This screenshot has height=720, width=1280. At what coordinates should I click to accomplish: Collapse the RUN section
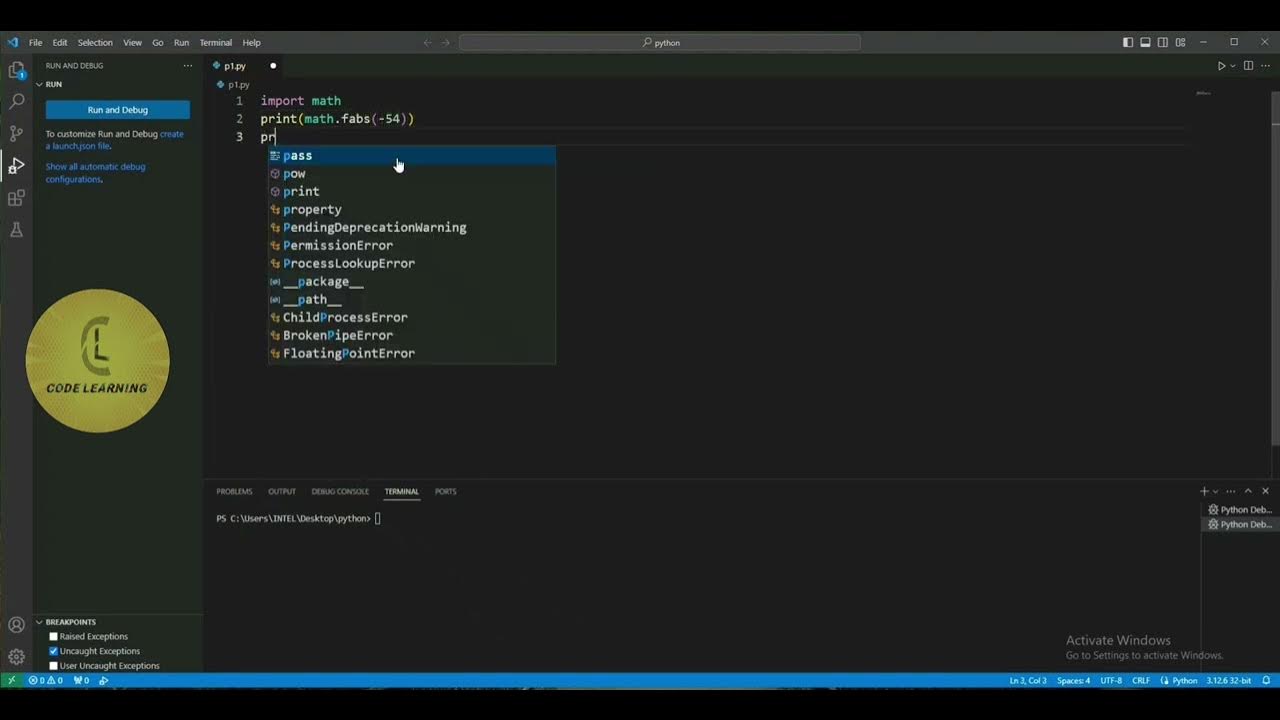tap(53, 84)
